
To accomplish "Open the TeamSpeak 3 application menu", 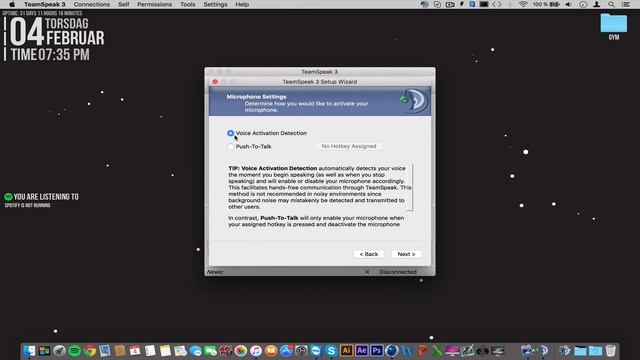I will tap(44, 4).
